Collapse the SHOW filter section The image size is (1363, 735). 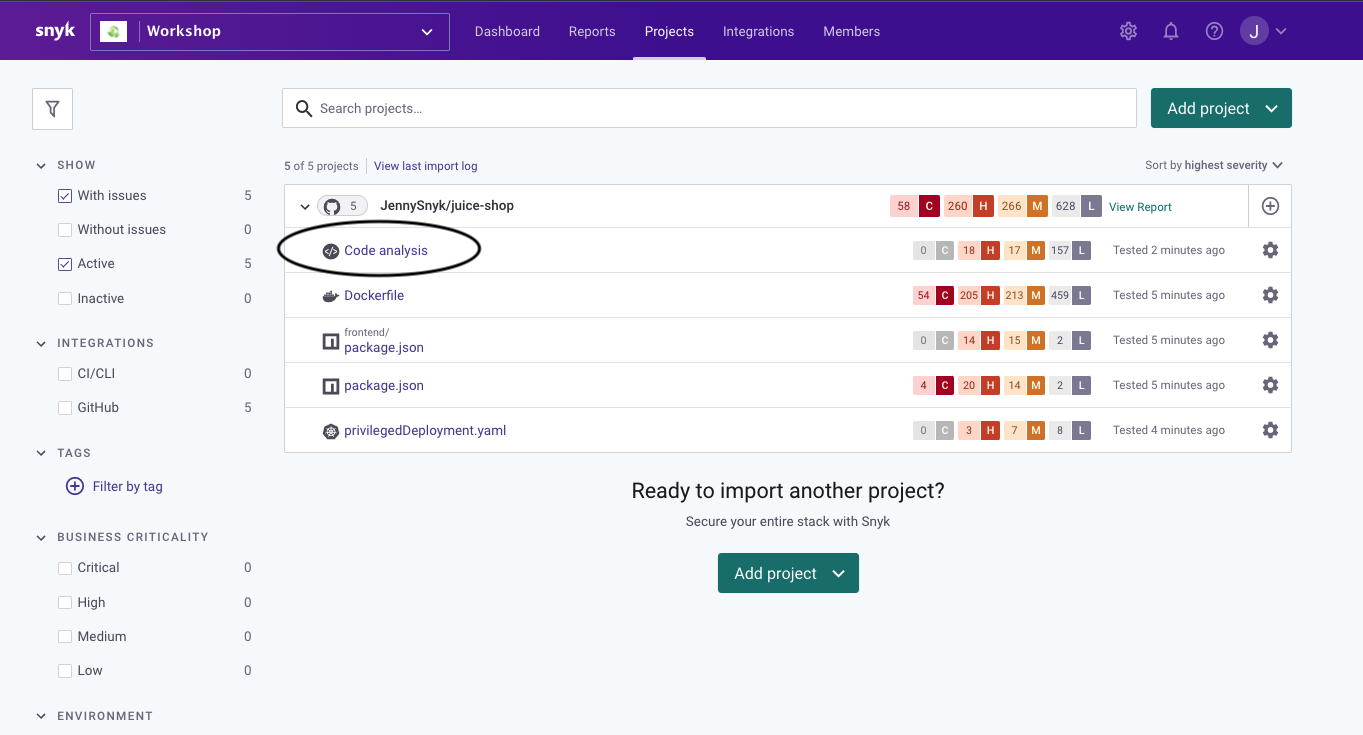click(x=41, y=166)
